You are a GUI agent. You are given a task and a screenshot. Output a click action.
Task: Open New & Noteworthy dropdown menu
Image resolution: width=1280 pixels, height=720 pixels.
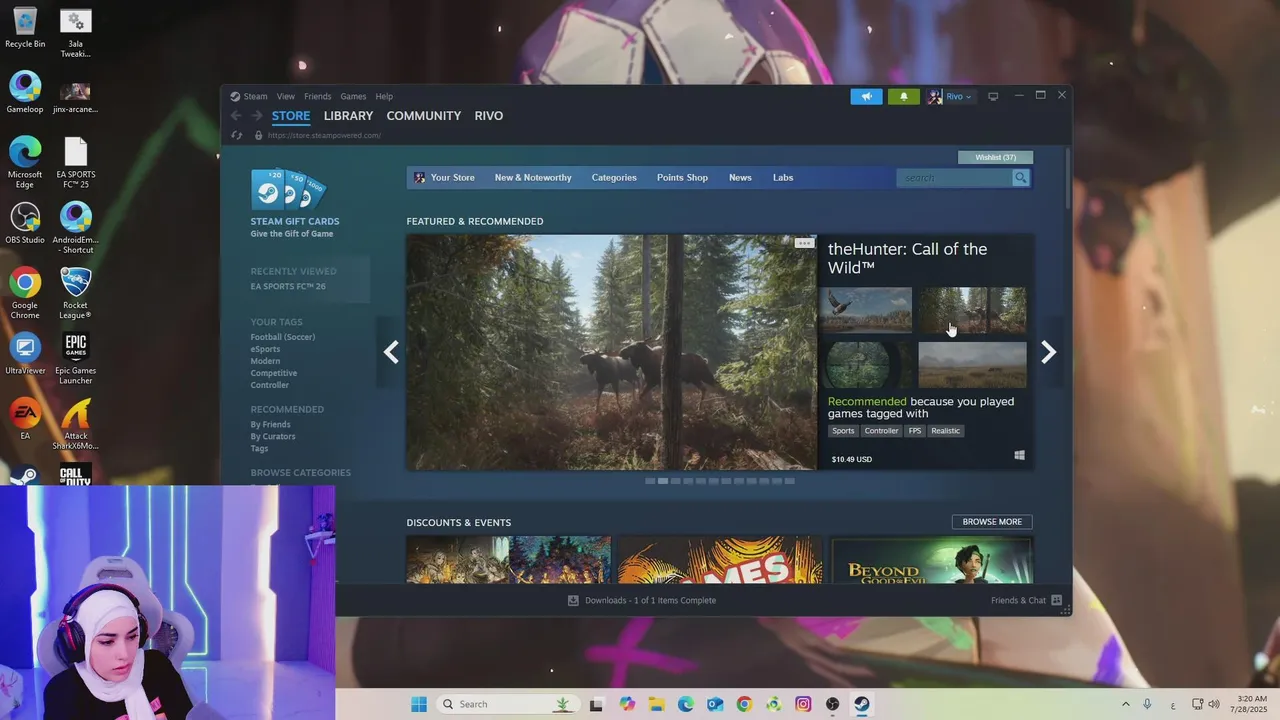point(533,178)
